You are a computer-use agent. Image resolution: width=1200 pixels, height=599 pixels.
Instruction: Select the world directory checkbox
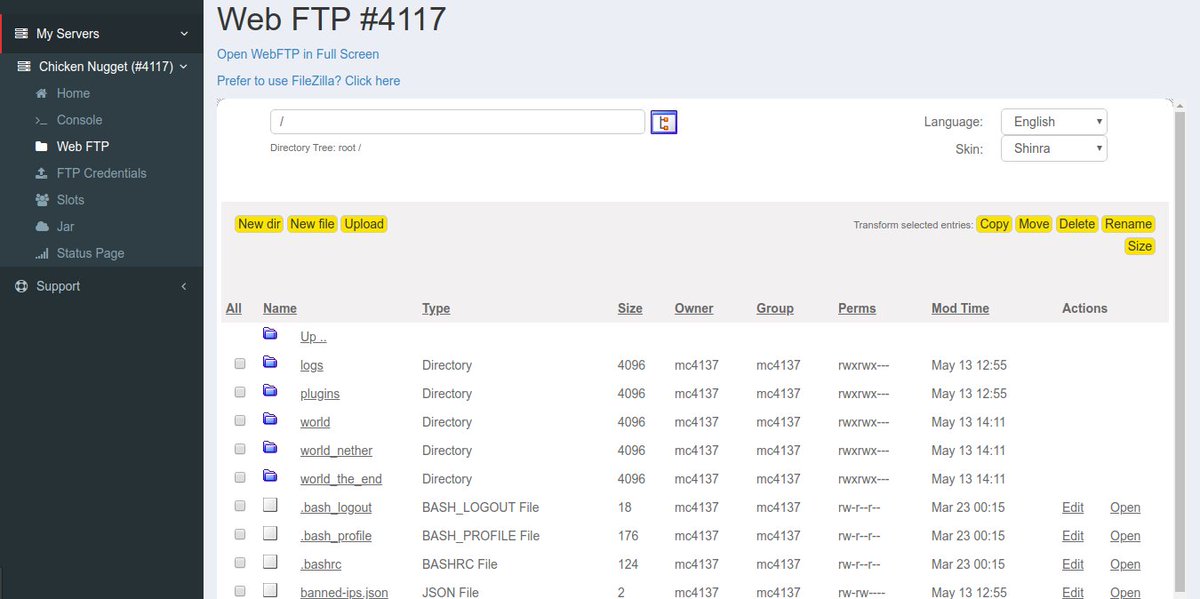[x=240, y=422]
